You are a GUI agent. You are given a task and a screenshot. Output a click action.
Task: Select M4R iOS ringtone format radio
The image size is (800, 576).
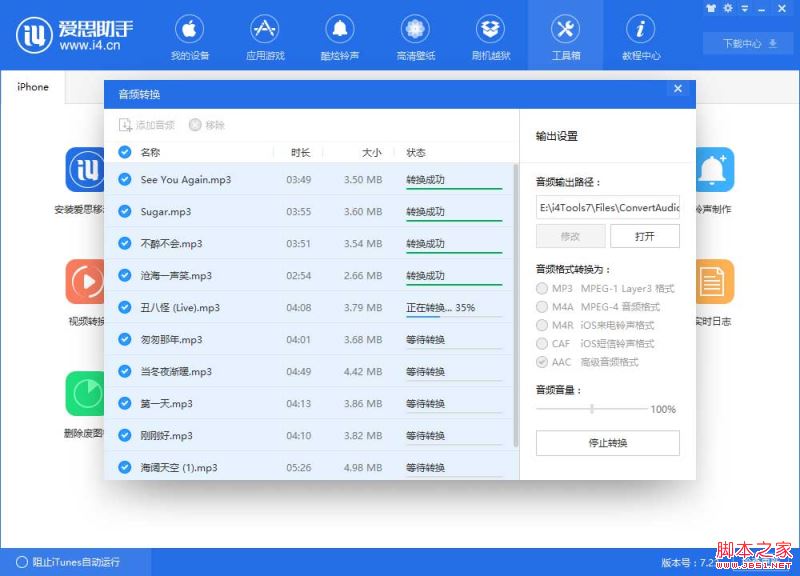coord(542,325)
